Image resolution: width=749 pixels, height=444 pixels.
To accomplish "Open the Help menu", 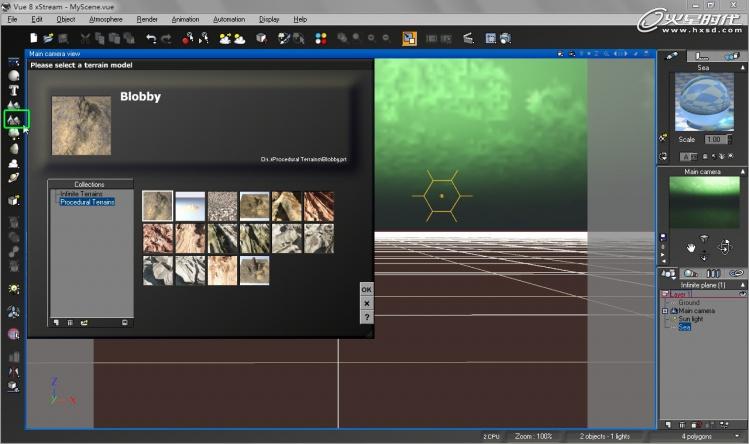I will pos(300,20).
